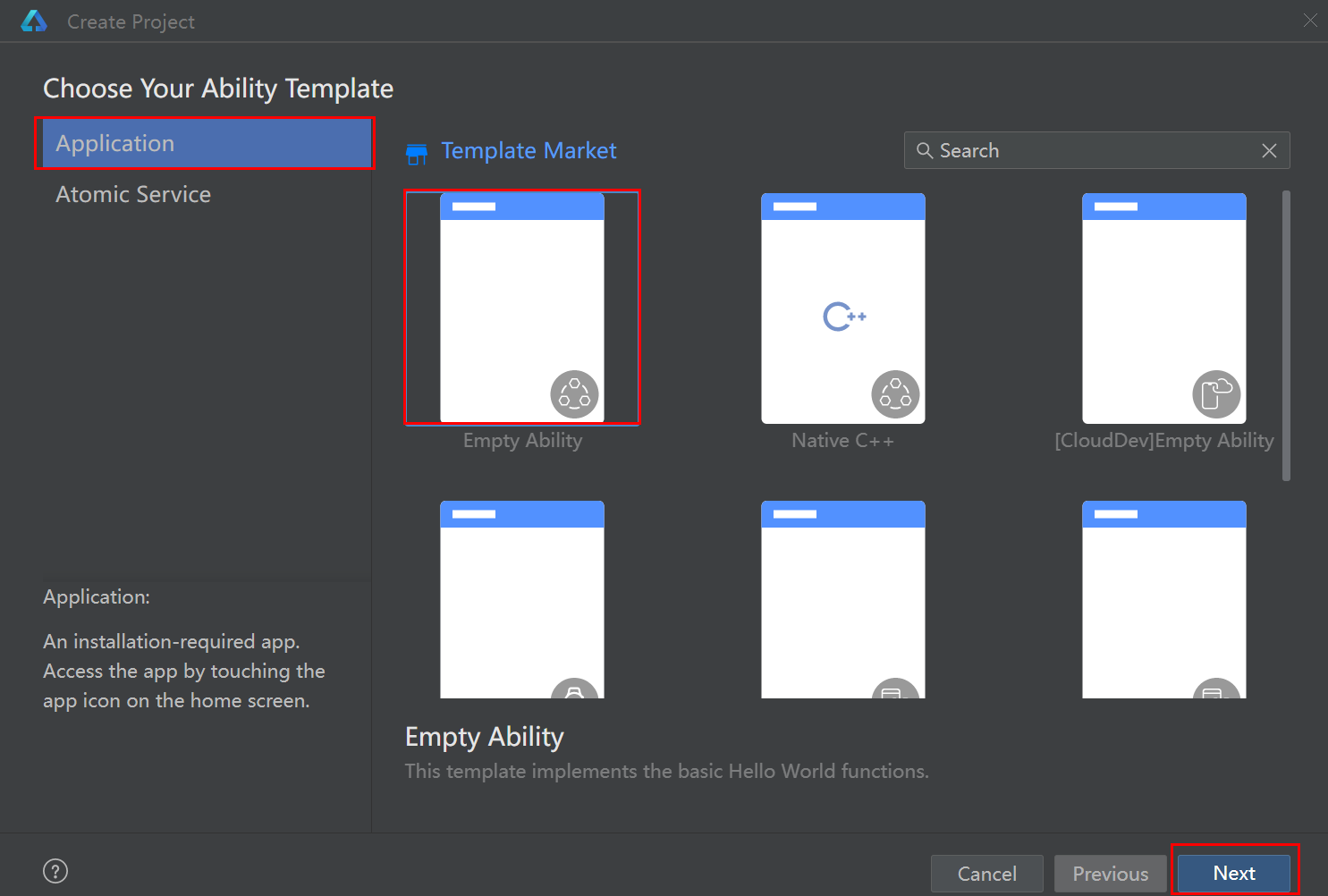Close the Create Project dialog

(x=1310, y=21)
